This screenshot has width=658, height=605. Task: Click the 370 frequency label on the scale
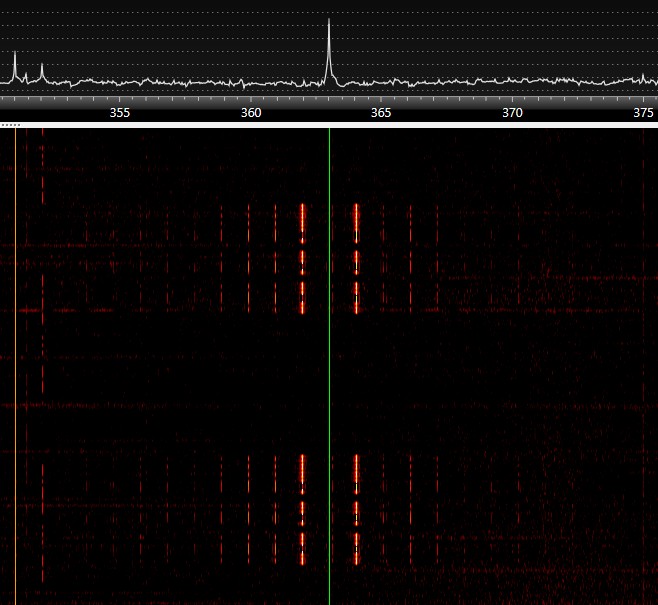[x=512, y=113]
